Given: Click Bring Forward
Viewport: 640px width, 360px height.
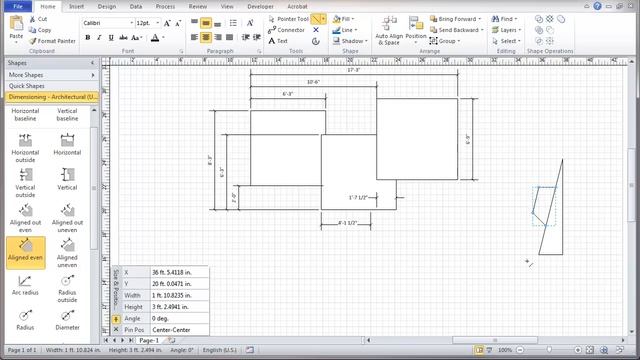Looking at the screenshot, I should [456, 19].
